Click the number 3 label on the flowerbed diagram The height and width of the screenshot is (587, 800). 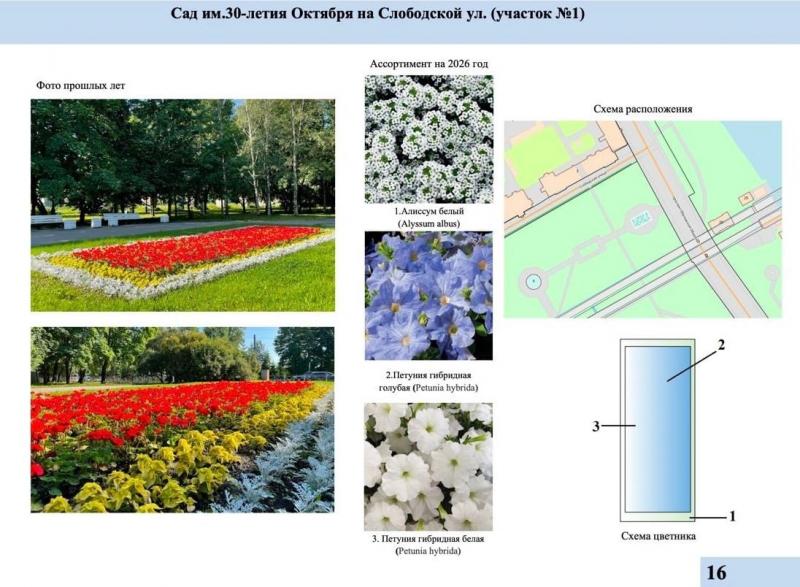click(x=595, y=426)
